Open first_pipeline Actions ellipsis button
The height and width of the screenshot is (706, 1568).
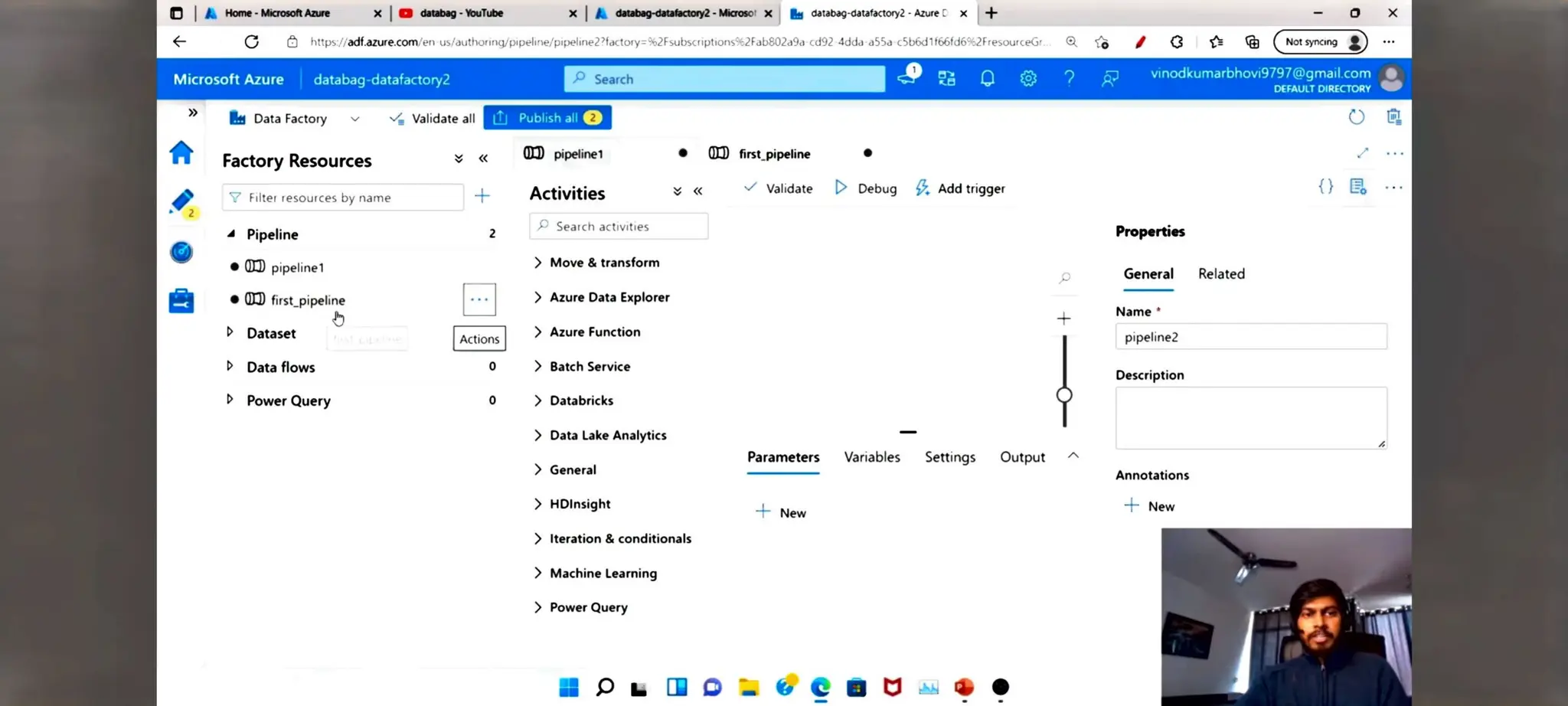coord(479,299)
